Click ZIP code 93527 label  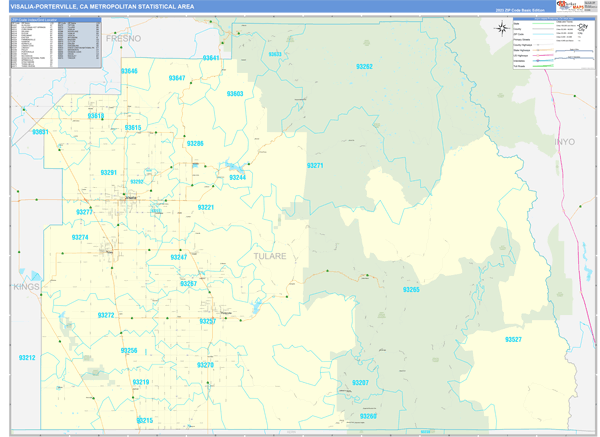pos(513,340)
